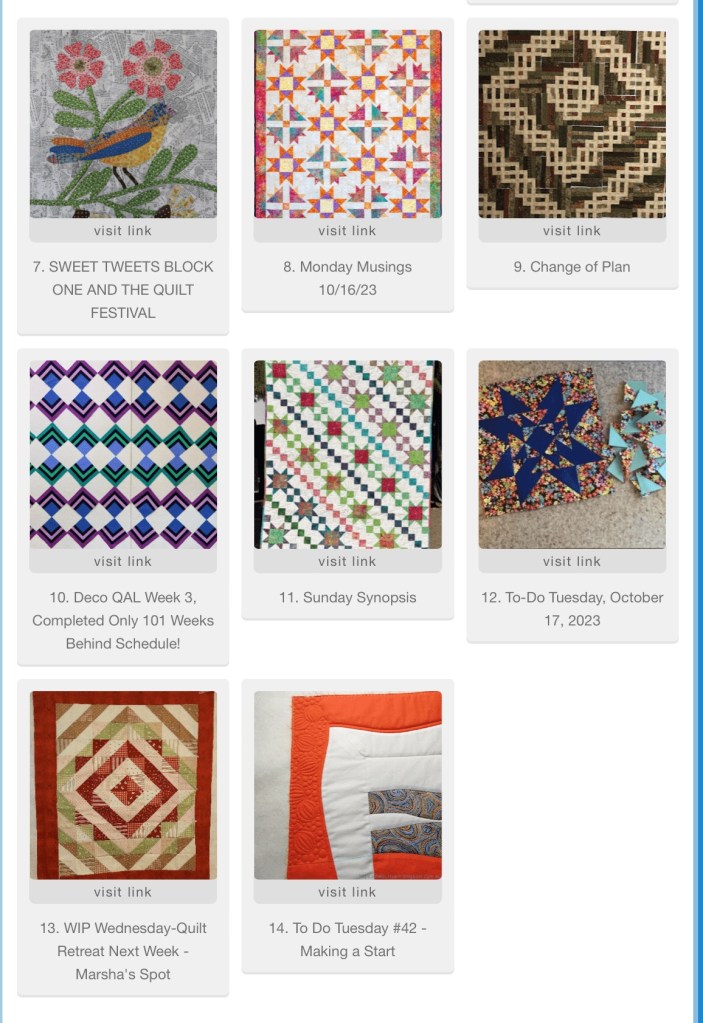
Task: Open '8. Monday Musings 10/16/23' title link
Action: pos(348,278)
